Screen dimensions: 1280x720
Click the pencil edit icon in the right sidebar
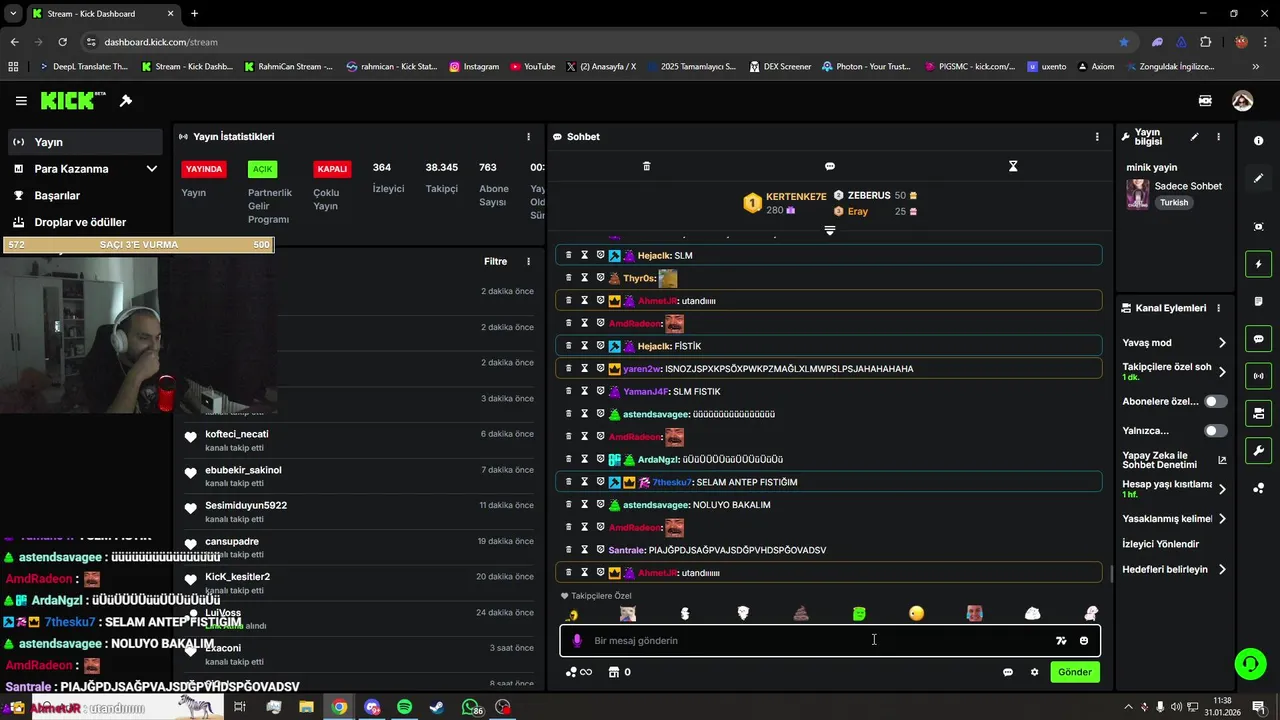[x=1258, y=178]
